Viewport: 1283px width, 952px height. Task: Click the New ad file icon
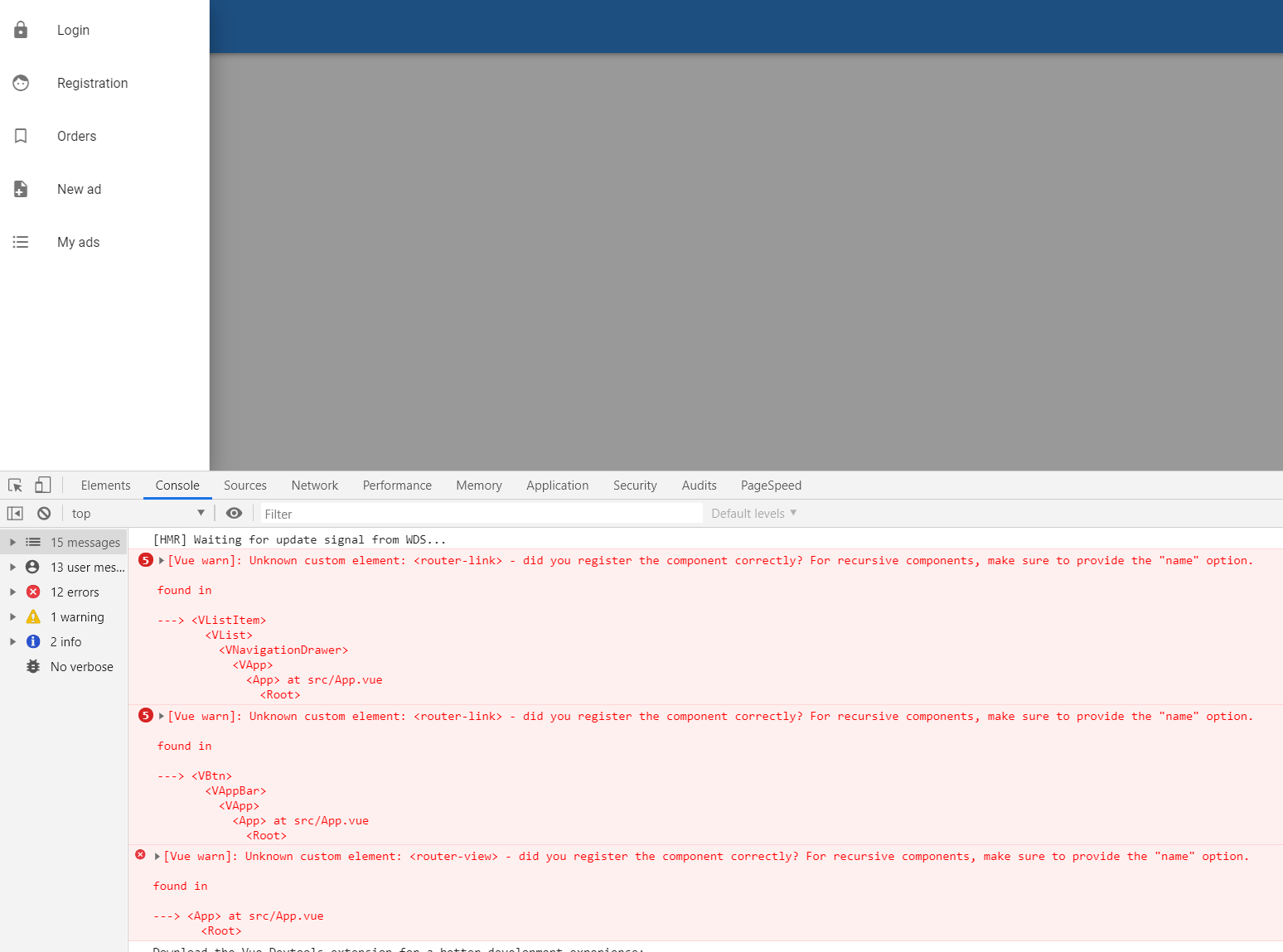click(21, 189)
